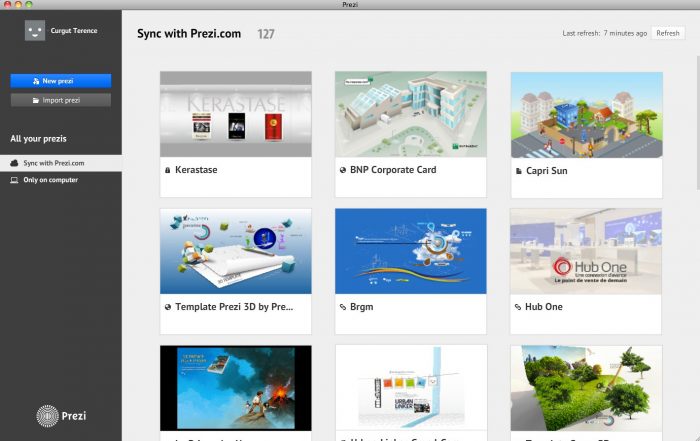Click the red close window button
The image size is (700, 441).
8,4
